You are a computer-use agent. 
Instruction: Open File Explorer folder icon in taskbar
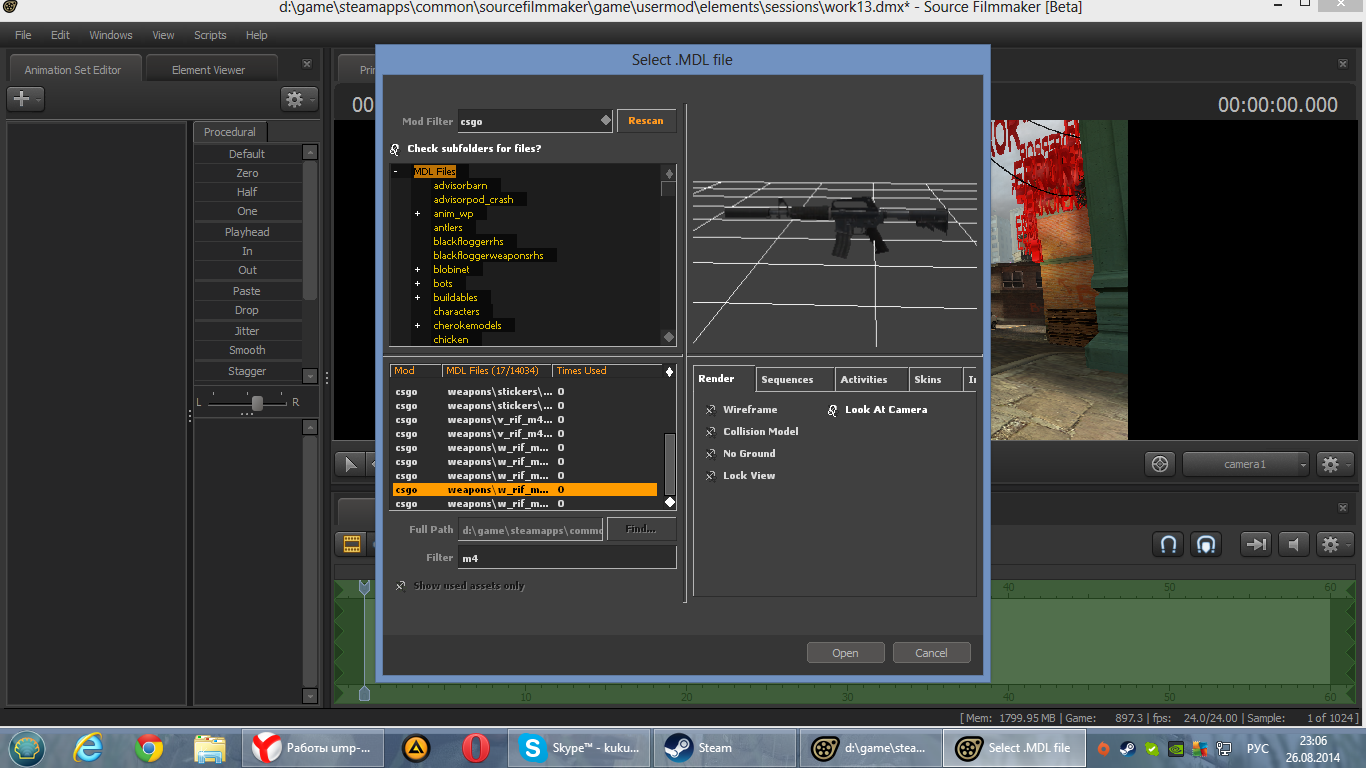point(210,747)
